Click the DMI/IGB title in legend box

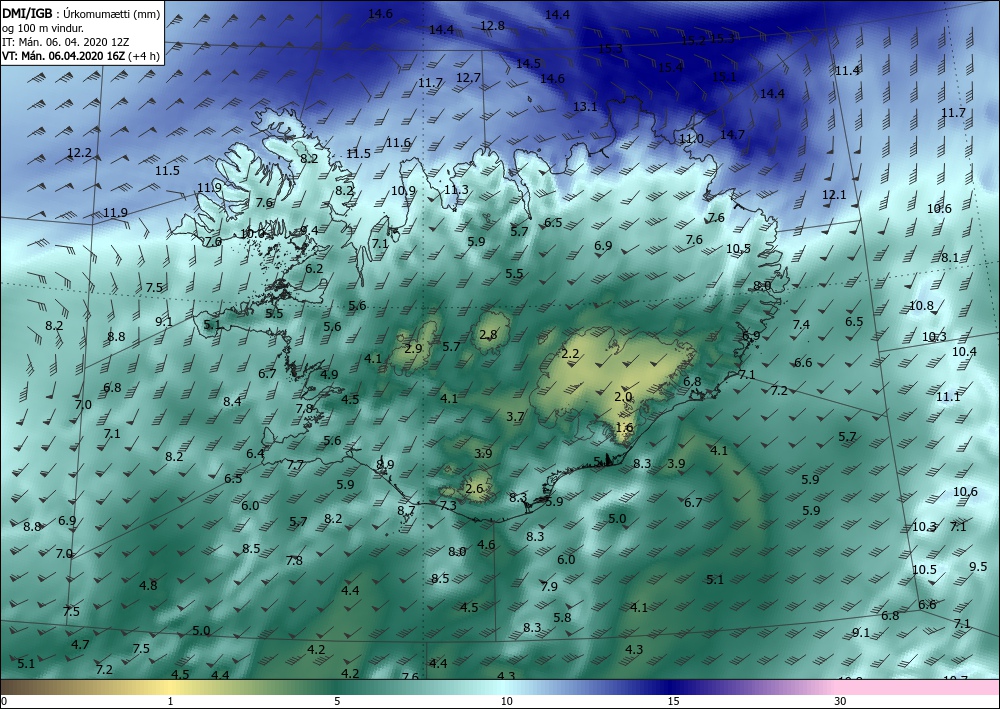pos(27,13)
